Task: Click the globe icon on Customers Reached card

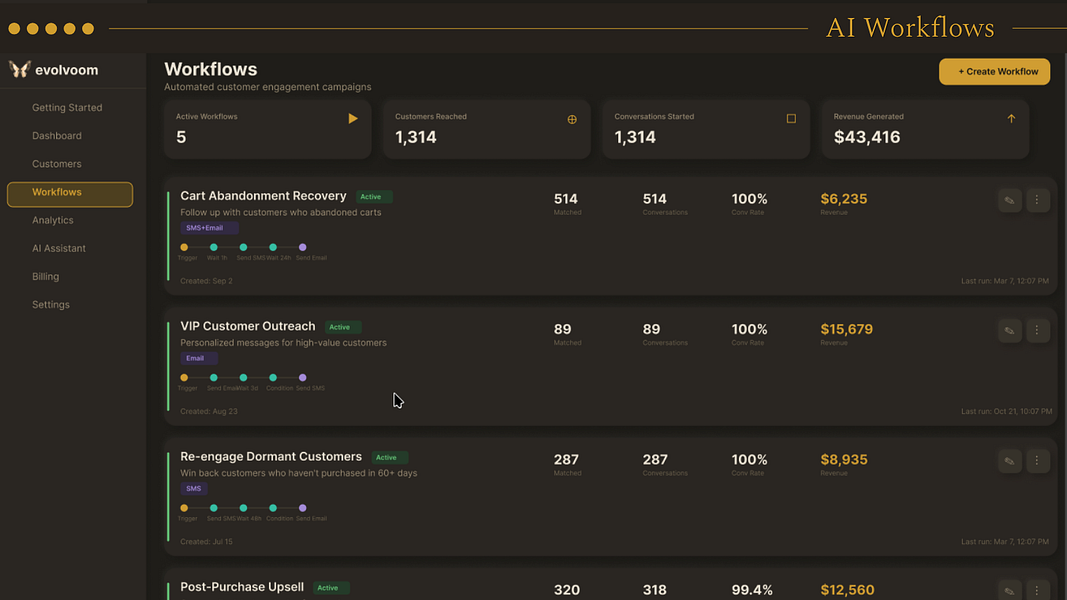Action: click(x=572, y=119)
